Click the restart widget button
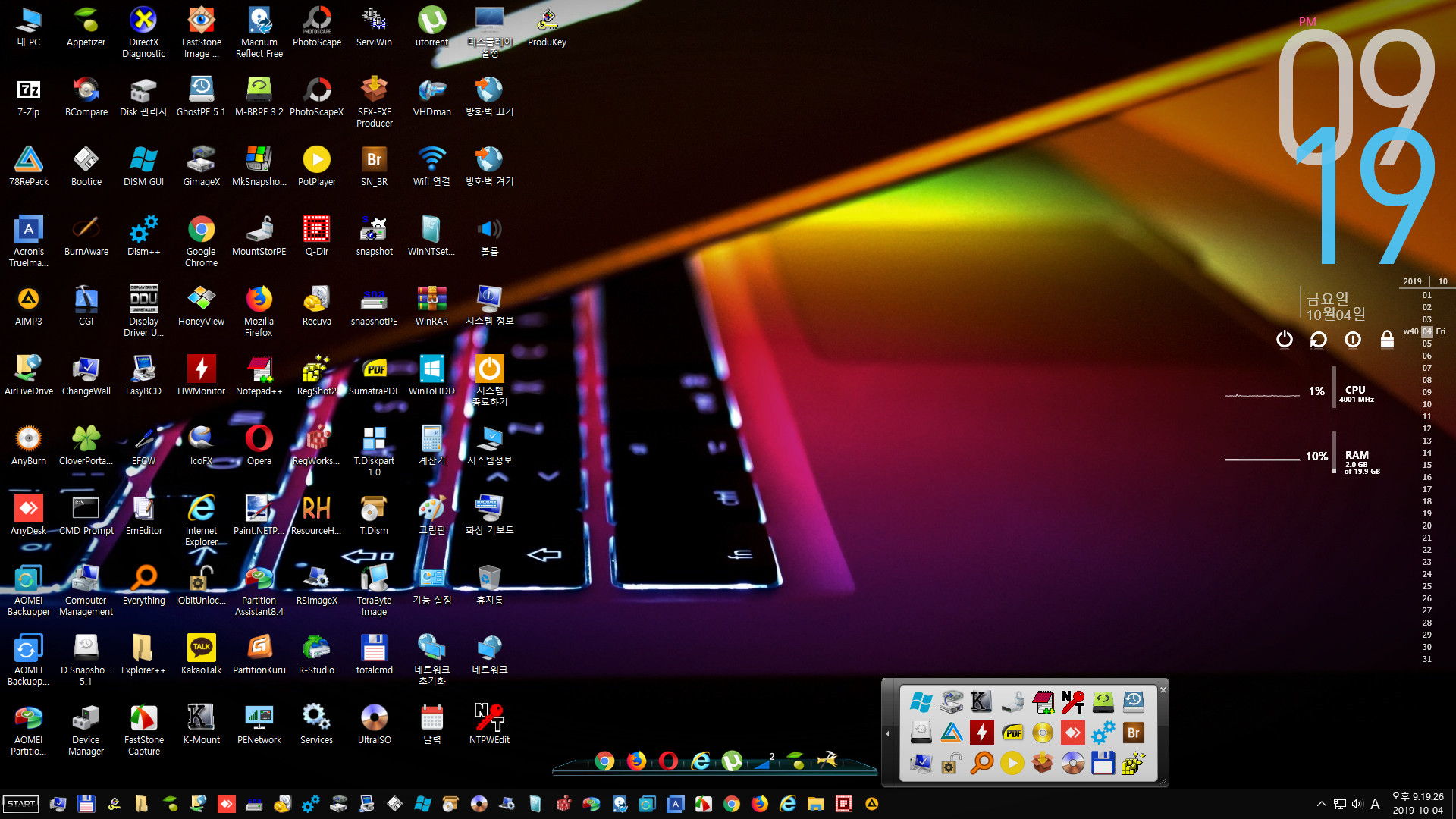 [1319, 339]
